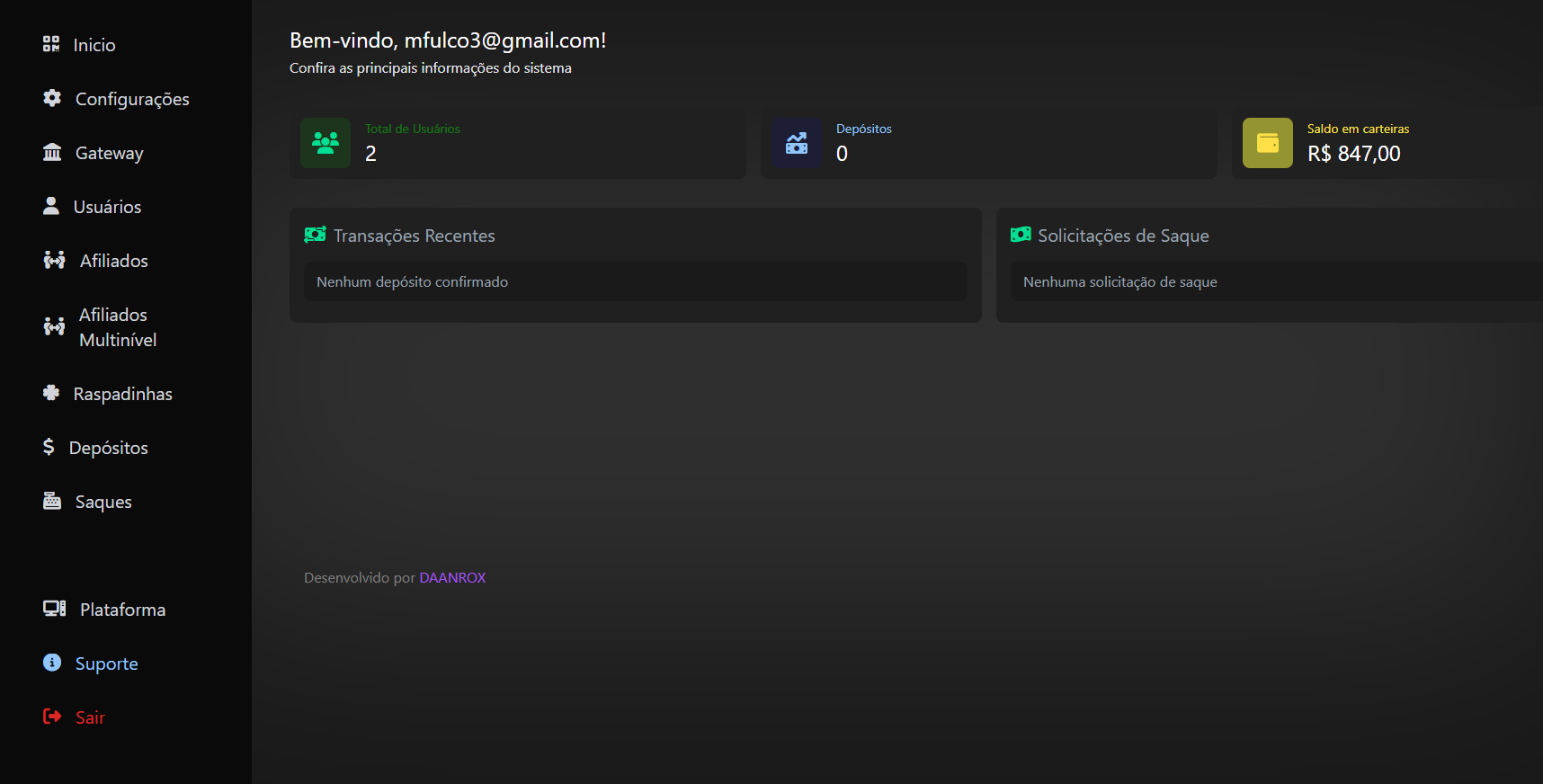Select Afiliados in the sidebar
This screenshot has height=784, width=1543.
pos(114,261)
